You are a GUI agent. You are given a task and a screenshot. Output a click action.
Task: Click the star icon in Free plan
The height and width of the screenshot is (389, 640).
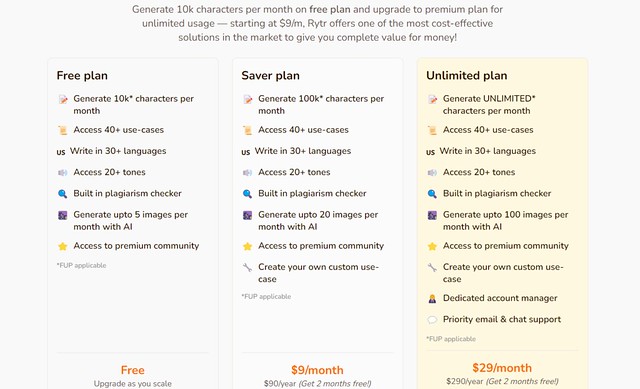[x=62, y=246]
